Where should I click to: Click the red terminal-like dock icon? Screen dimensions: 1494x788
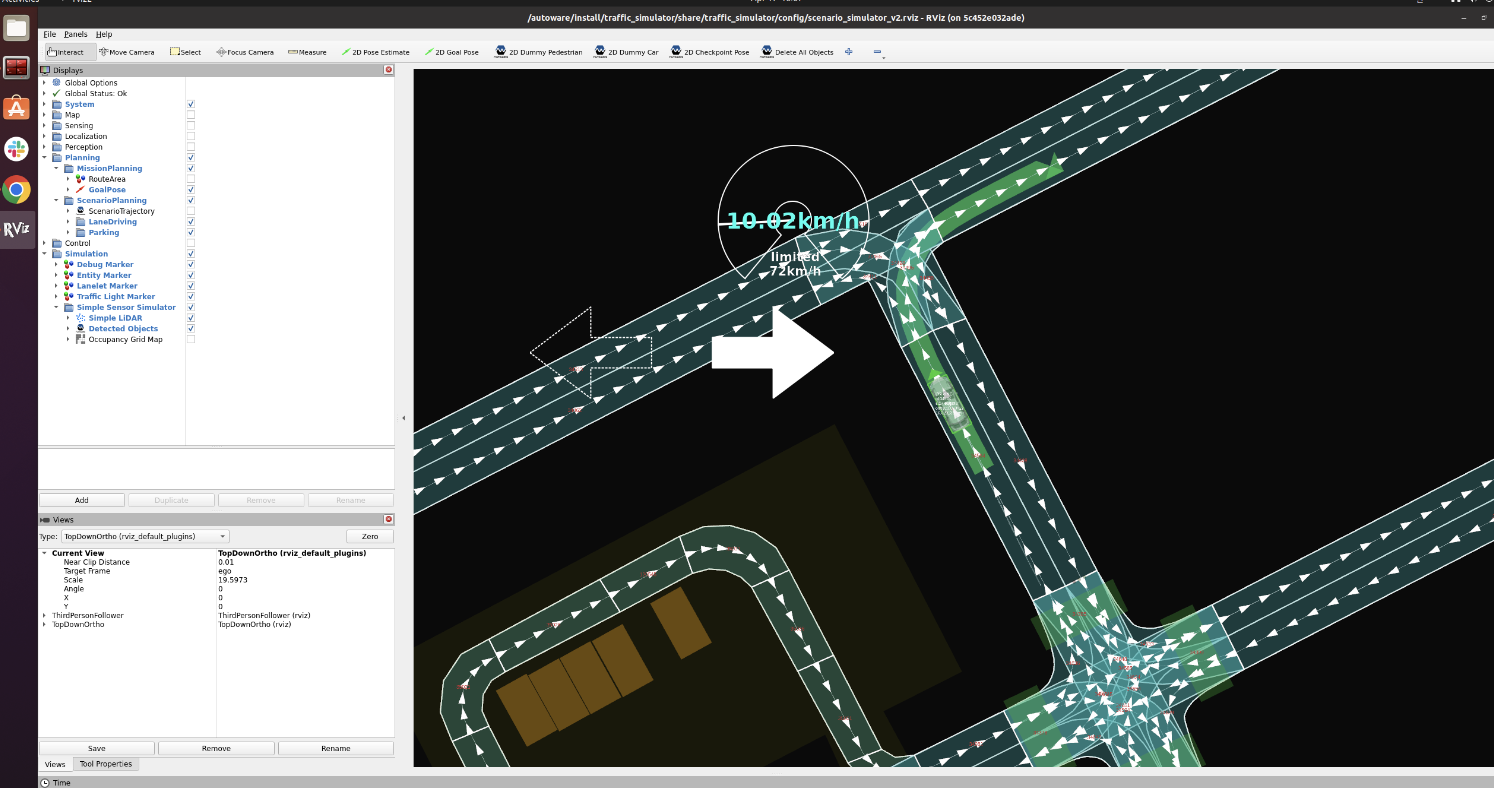(x=16, y=68)
